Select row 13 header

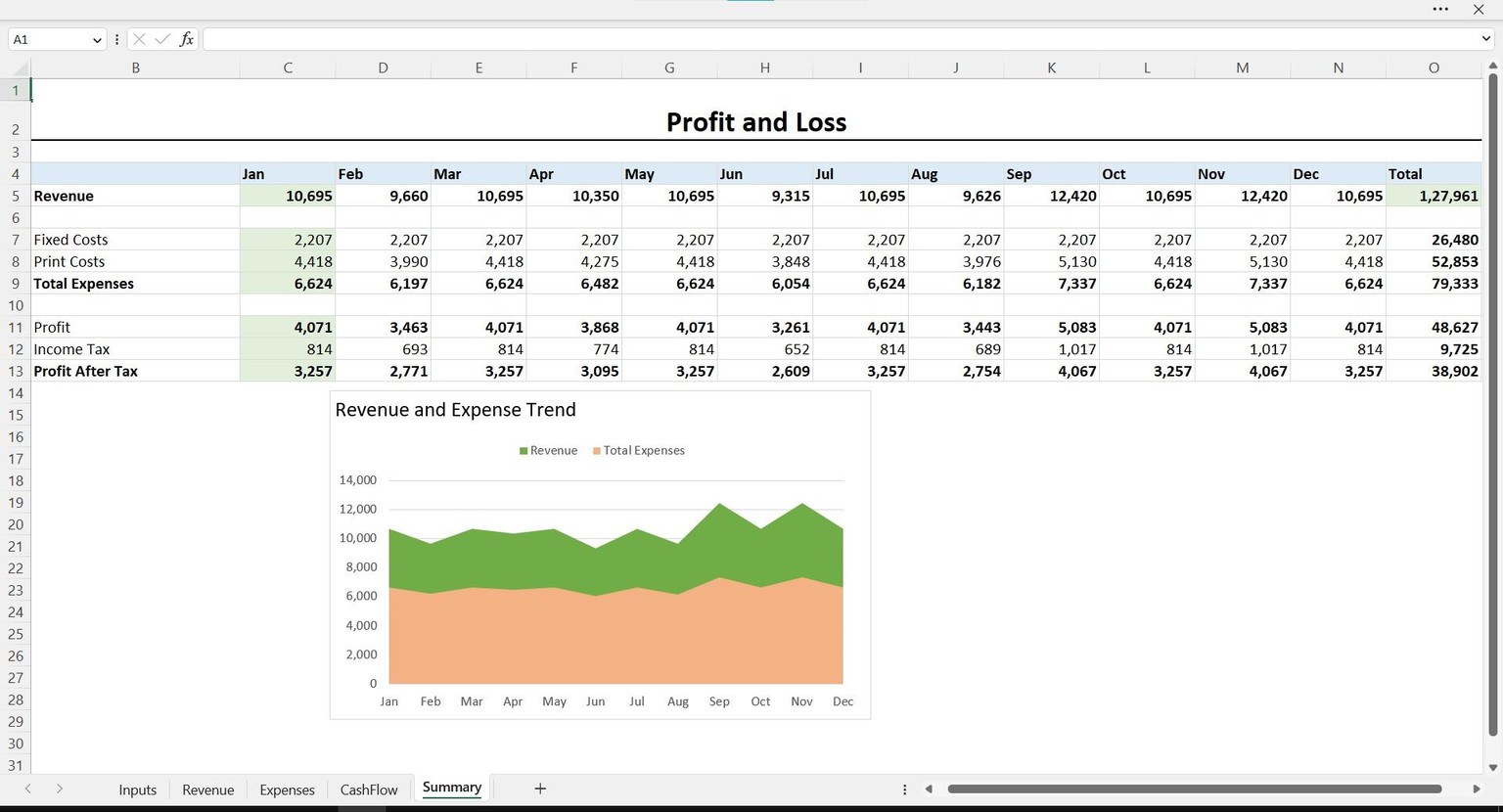16,372
